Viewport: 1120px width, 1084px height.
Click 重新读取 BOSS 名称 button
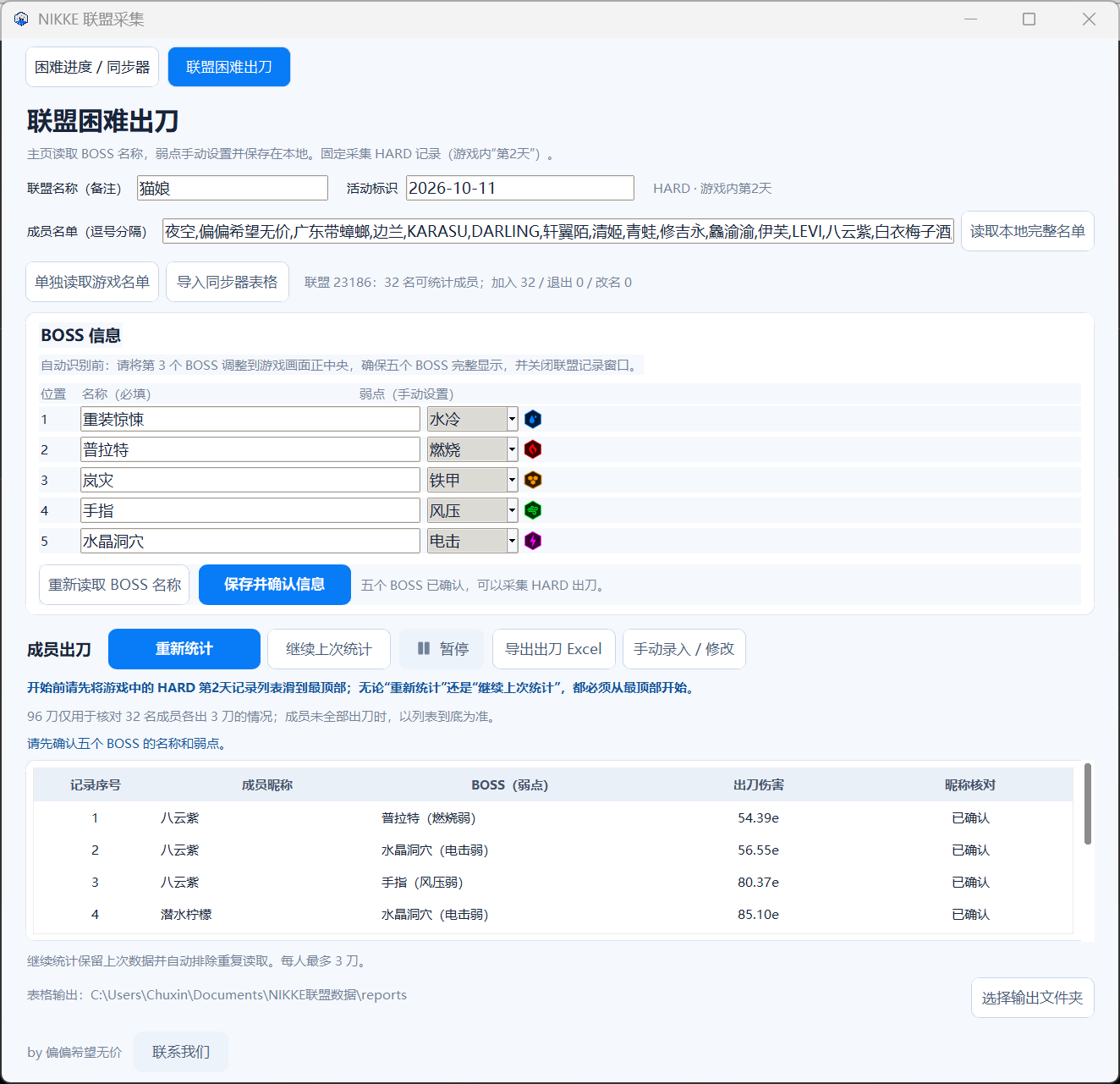click(x=114, y=585)
